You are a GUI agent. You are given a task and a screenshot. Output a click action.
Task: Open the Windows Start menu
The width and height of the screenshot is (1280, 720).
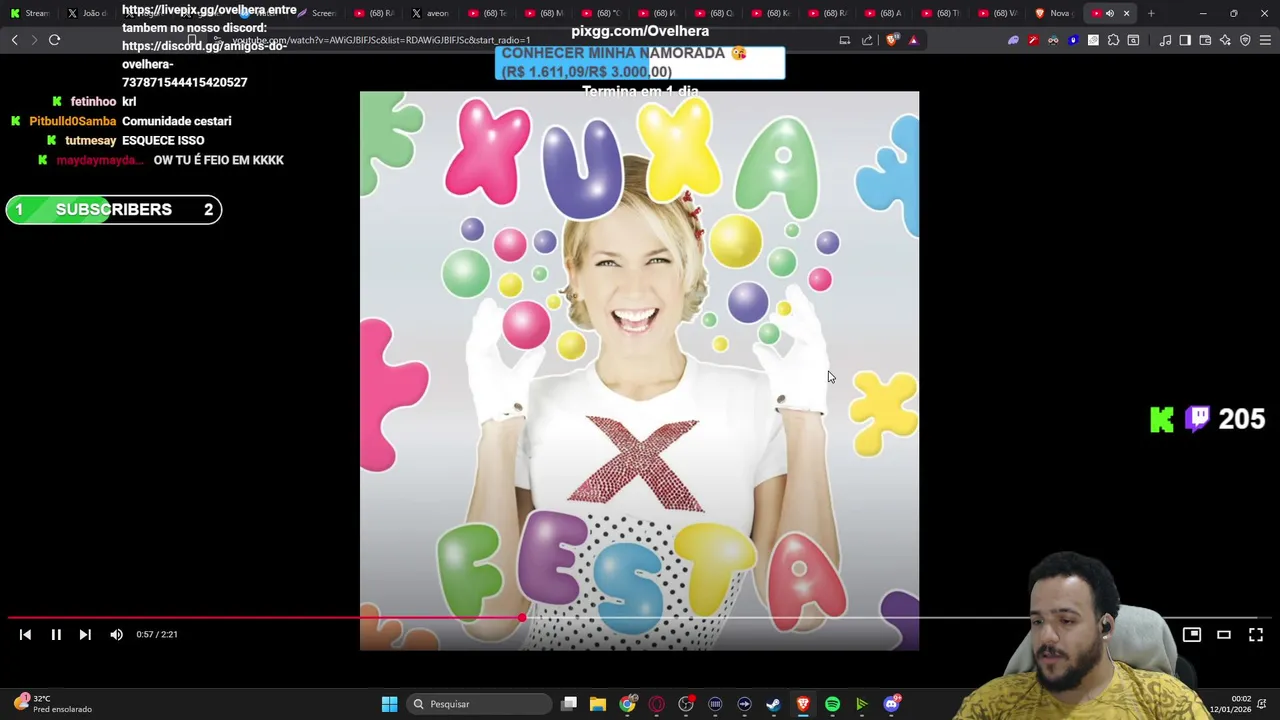389,704
